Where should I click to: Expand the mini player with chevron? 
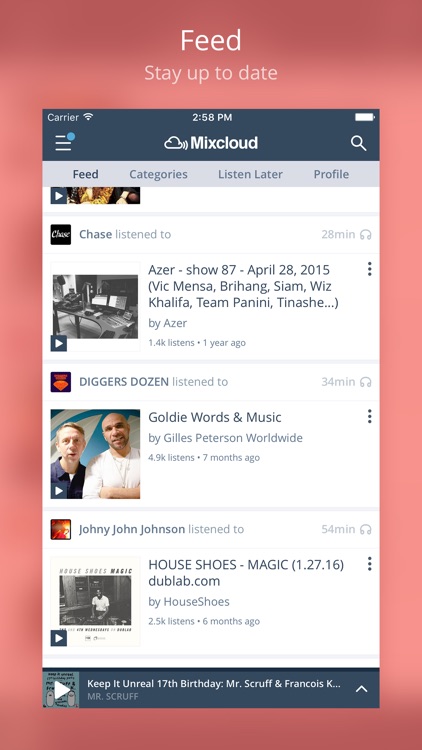pos(362,689)
